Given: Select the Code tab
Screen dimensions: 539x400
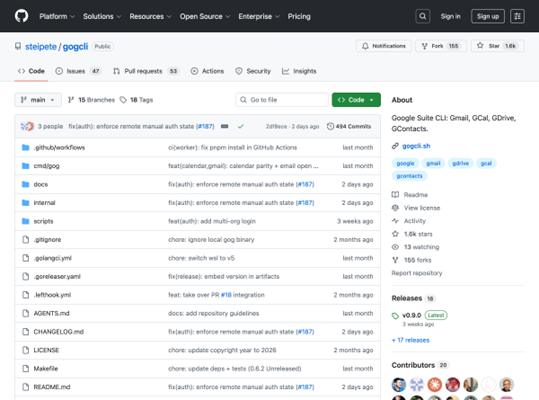Looking at the screenshot, I should click(x=31, y=71).
